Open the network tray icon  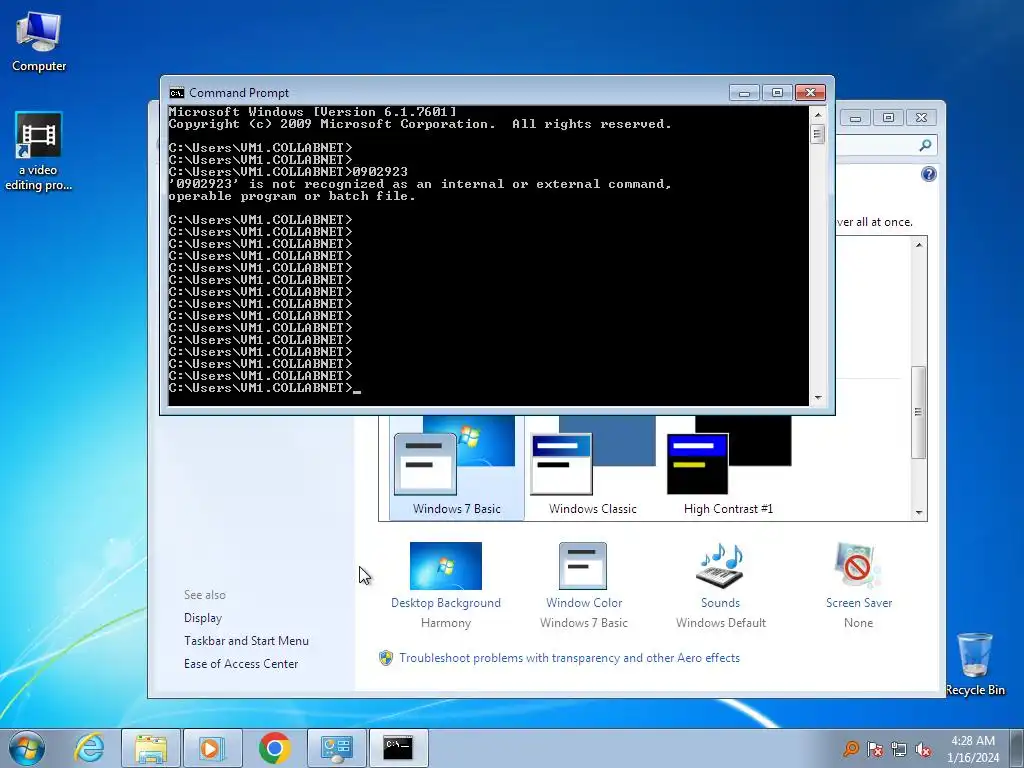point(899,748)
